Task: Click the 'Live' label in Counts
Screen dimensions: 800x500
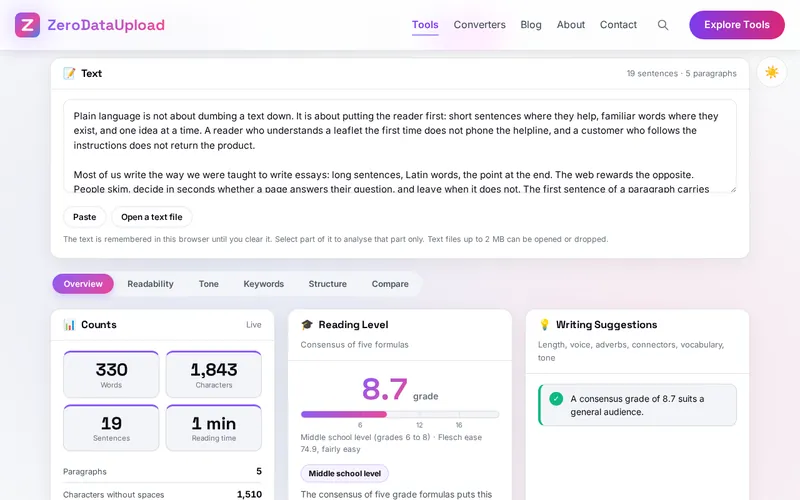Action: (x=254, y=325)
